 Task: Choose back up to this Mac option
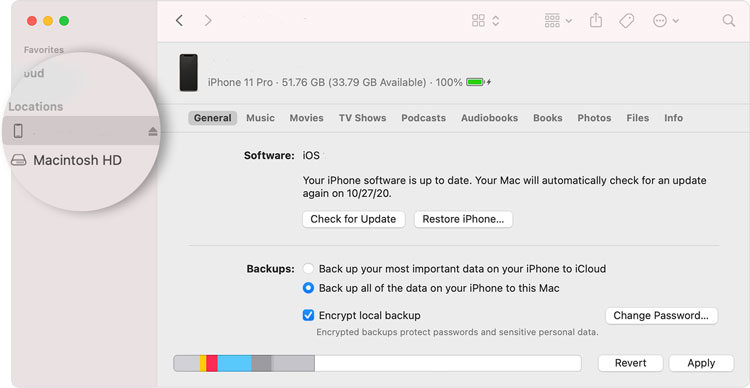coord(309,288)
